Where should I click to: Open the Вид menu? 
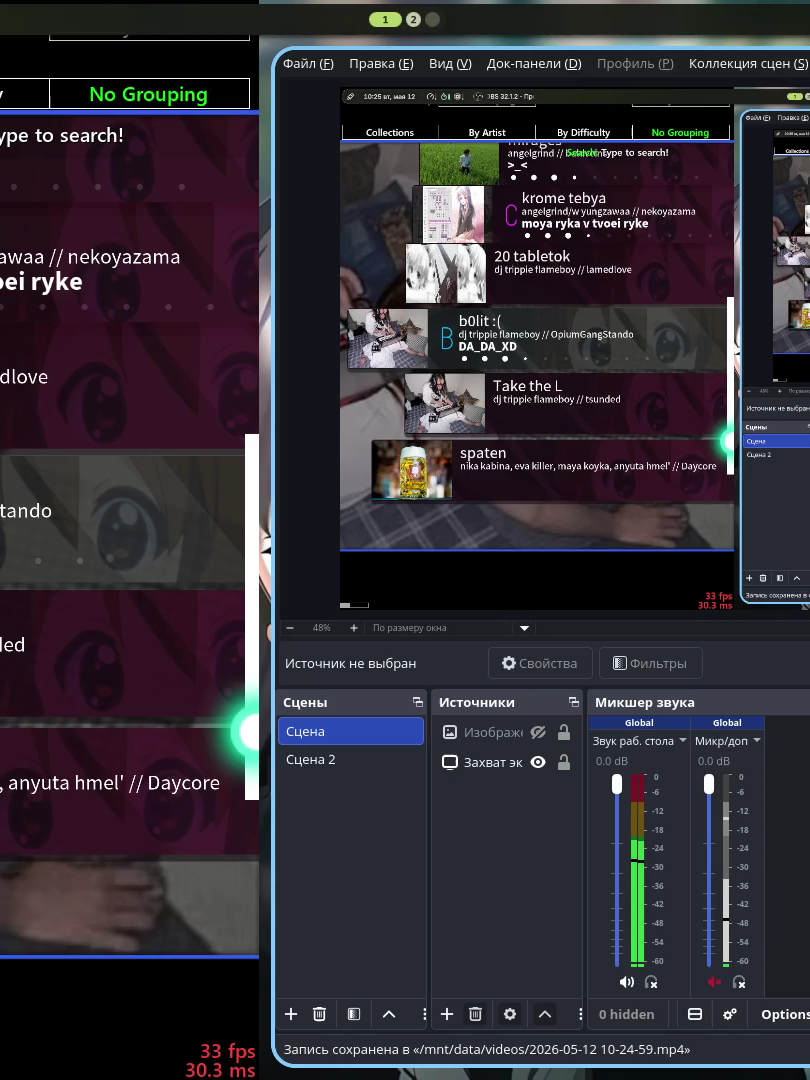click(x=450, y=63)
